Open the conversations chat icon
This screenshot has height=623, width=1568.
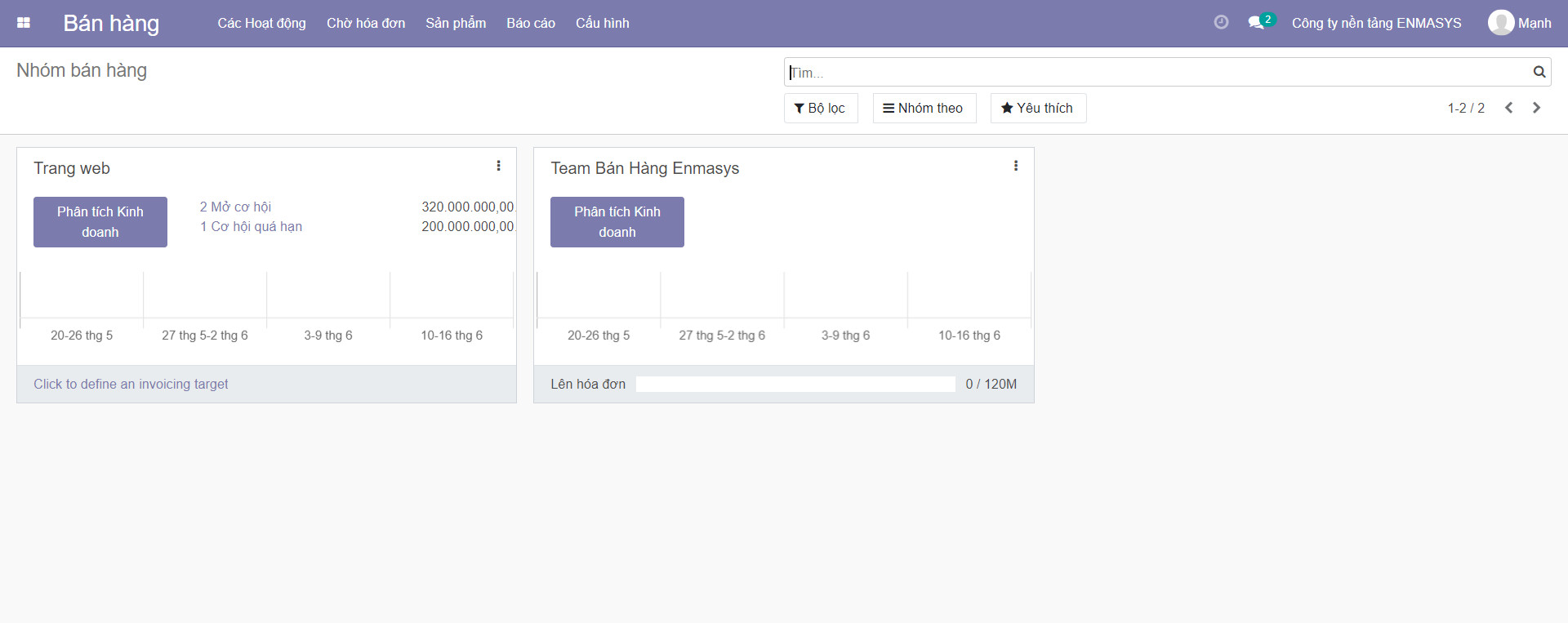click(1256, 23)
